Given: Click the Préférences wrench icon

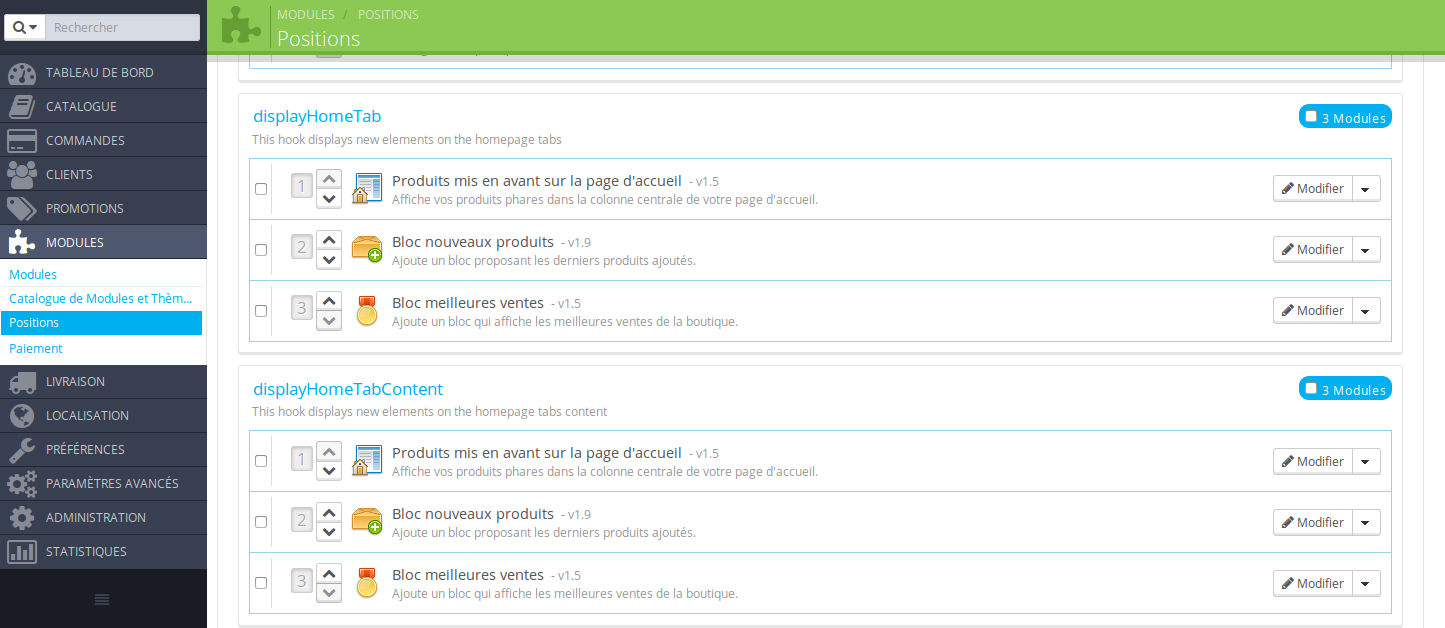Looking at the screenshot, I should tap(22, 450).
